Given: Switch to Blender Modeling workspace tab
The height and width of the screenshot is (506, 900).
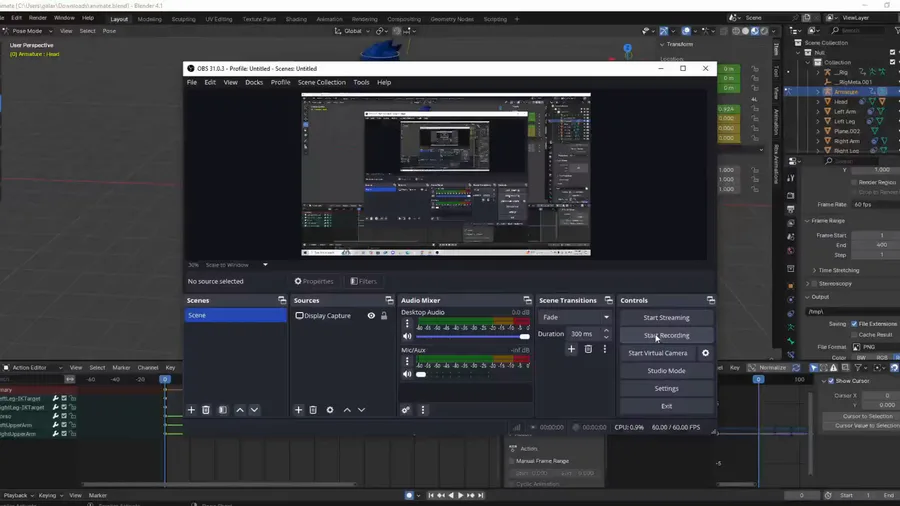Looking at the screenshot, I should click(x=149, y=19).
